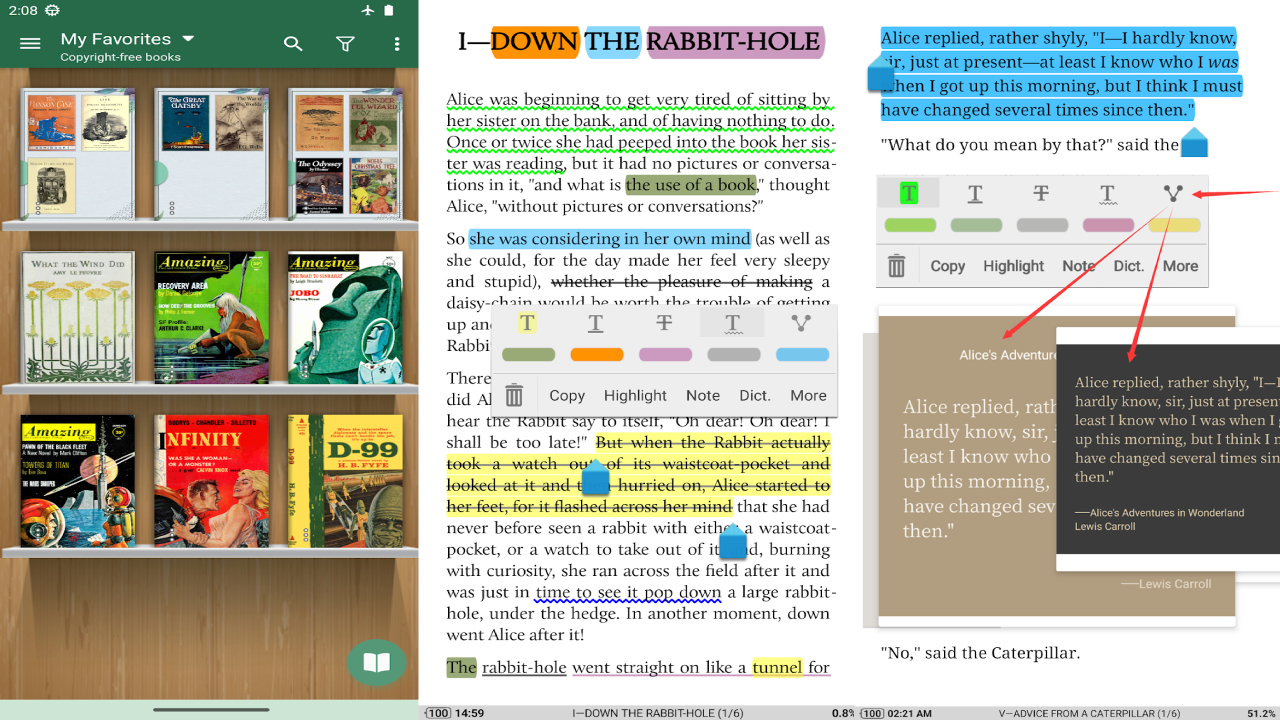
Task: Tap the orange highlighted word DOWN in the title
Action: click(x=535, y=42)
